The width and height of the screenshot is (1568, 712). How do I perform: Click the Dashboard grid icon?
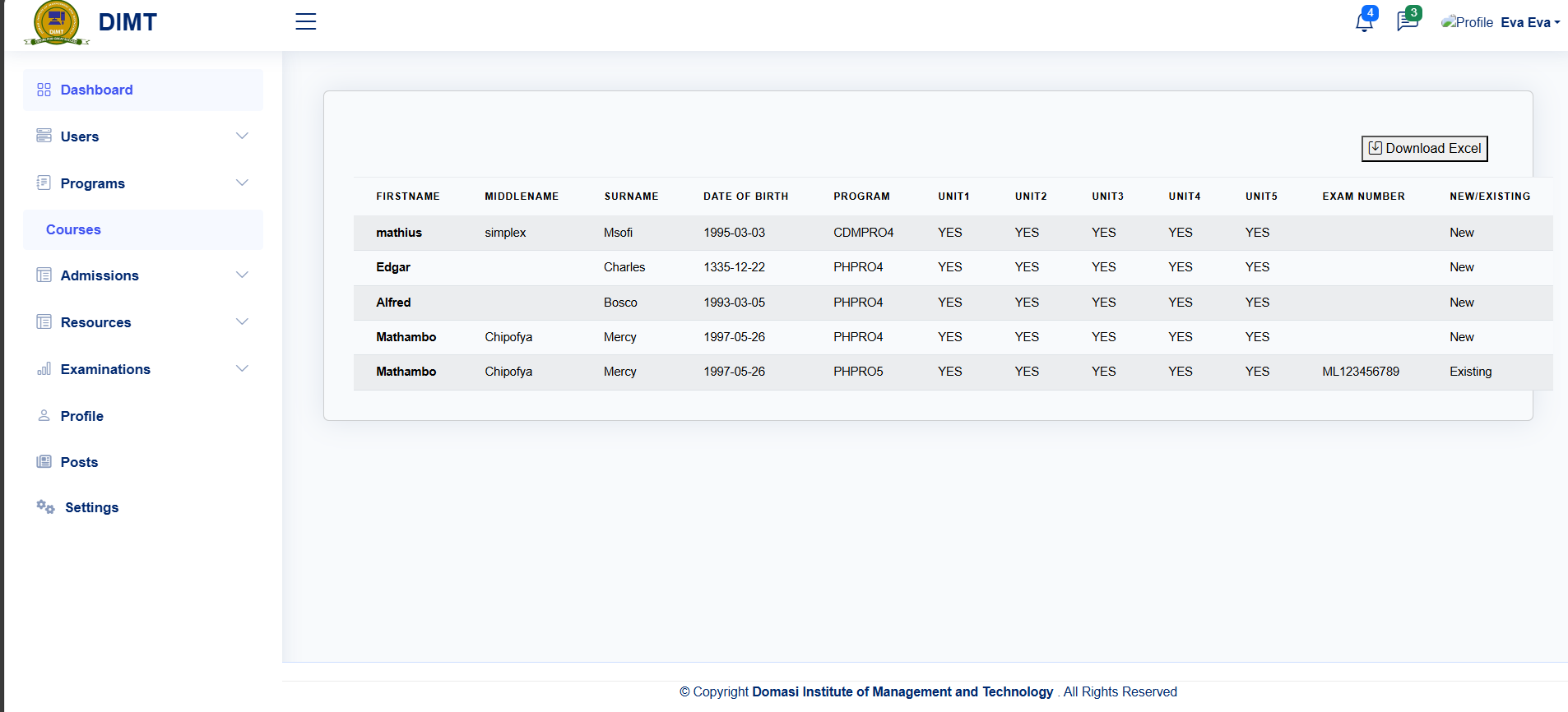44,90
